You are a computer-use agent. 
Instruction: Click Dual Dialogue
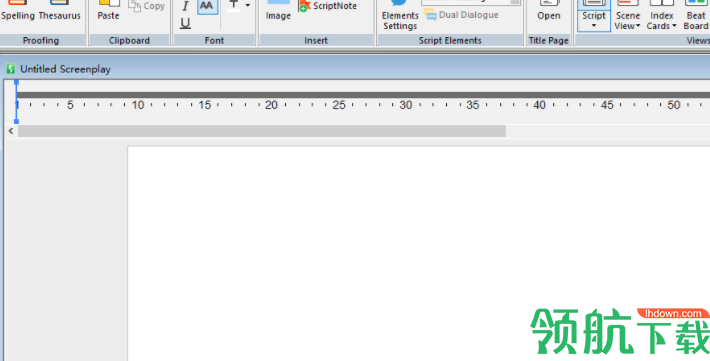(461, 15)
